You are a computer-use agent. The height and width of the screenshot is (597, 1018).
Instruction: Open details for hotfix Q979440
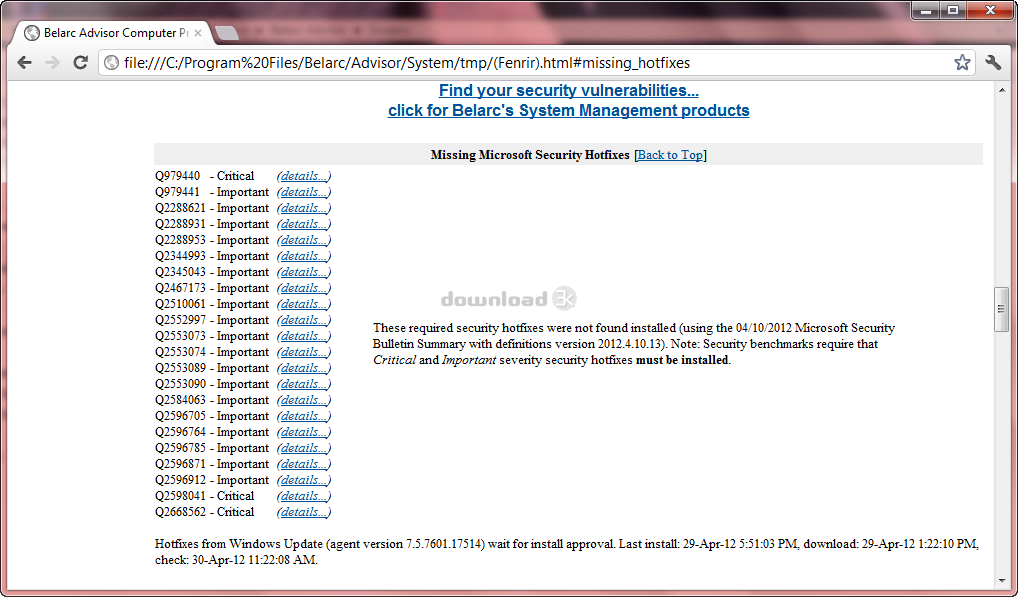coord(304,176)
